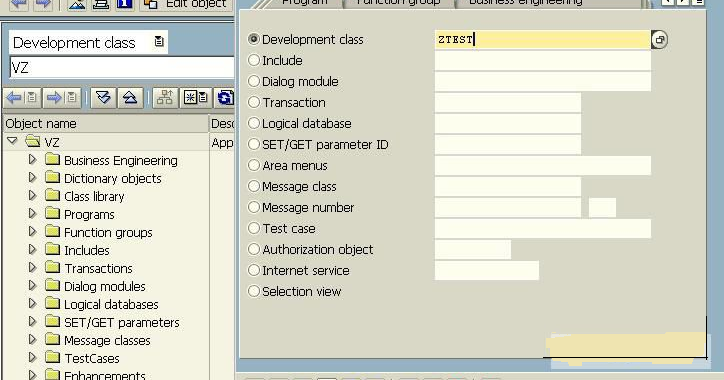
Task: Click the collapse all nodes toolbar icon
Action: tap(130, 97)
